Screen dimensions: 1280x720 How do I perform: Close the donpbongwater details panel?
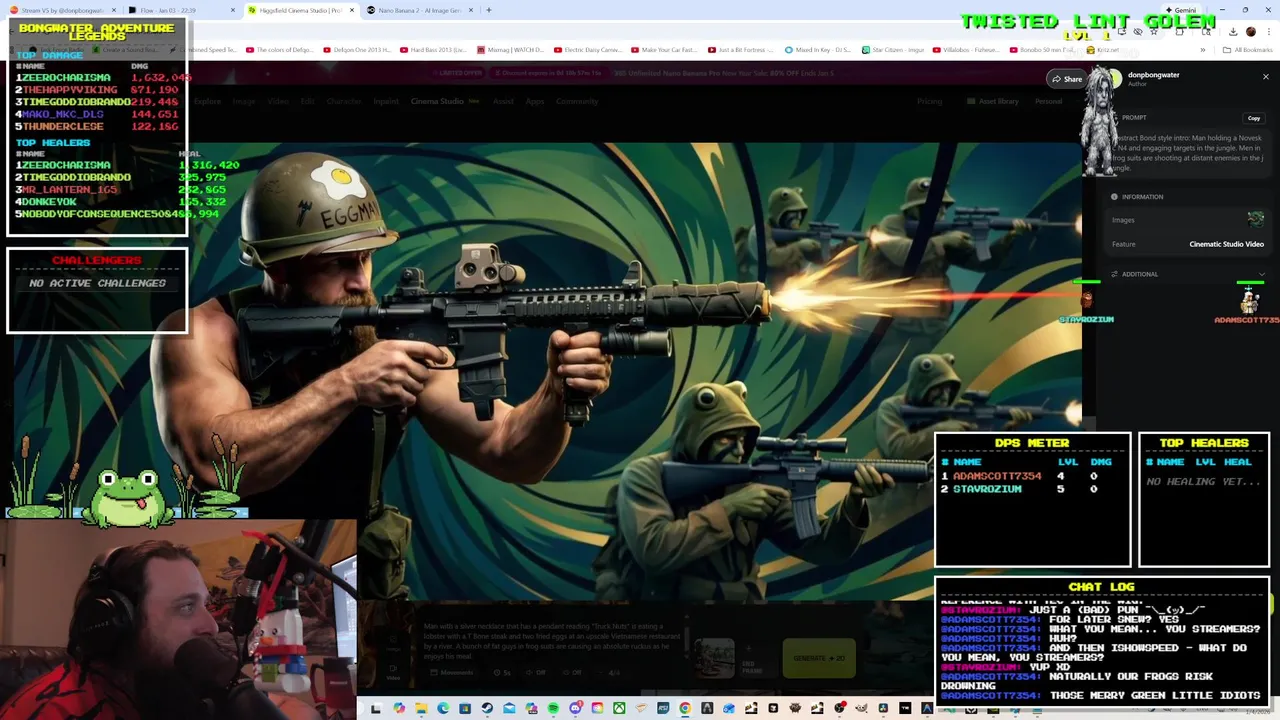[x=1265, y=77]
